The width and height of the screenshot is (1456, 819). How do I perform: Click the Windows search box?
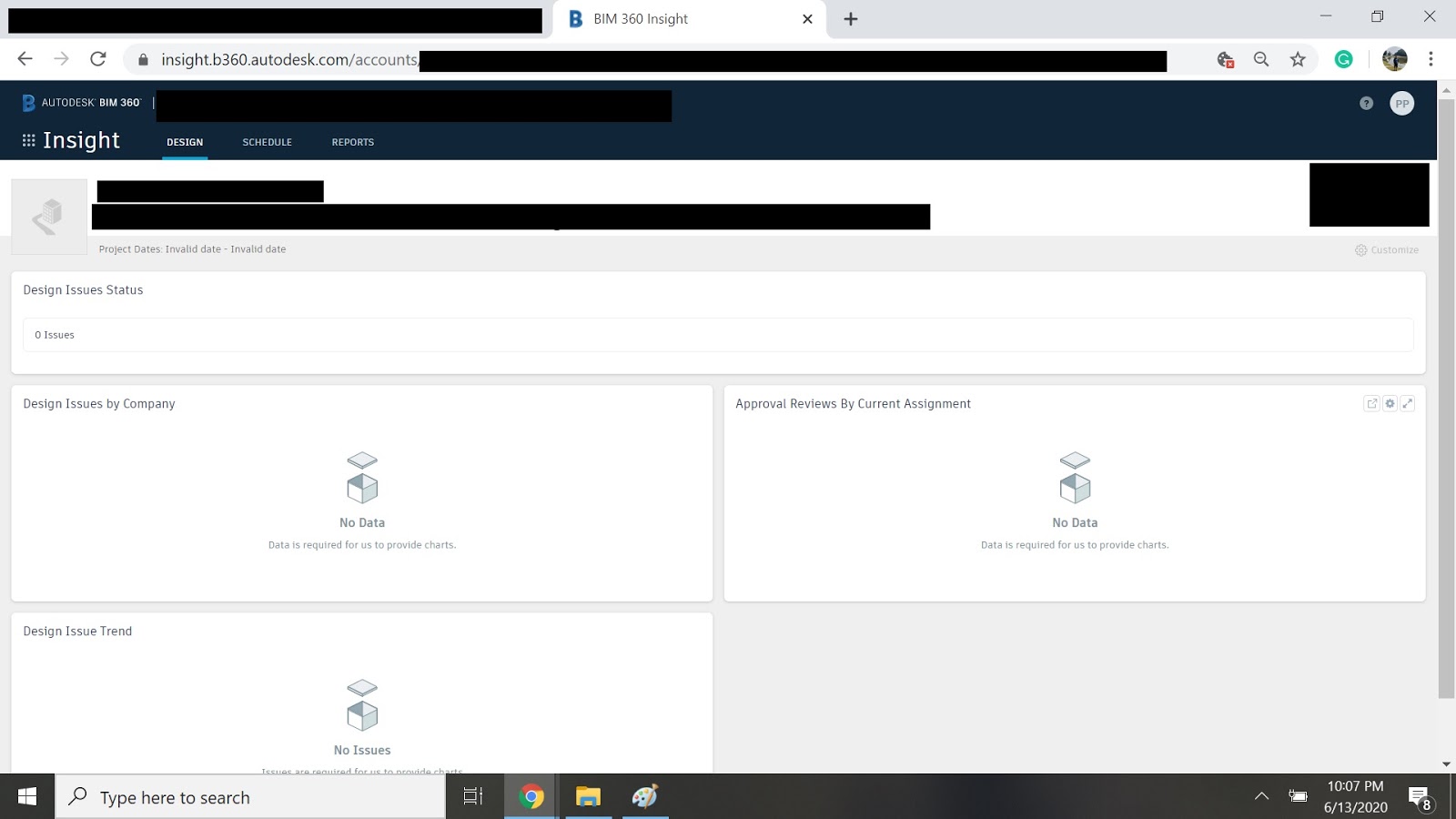[x=250, y=797]
